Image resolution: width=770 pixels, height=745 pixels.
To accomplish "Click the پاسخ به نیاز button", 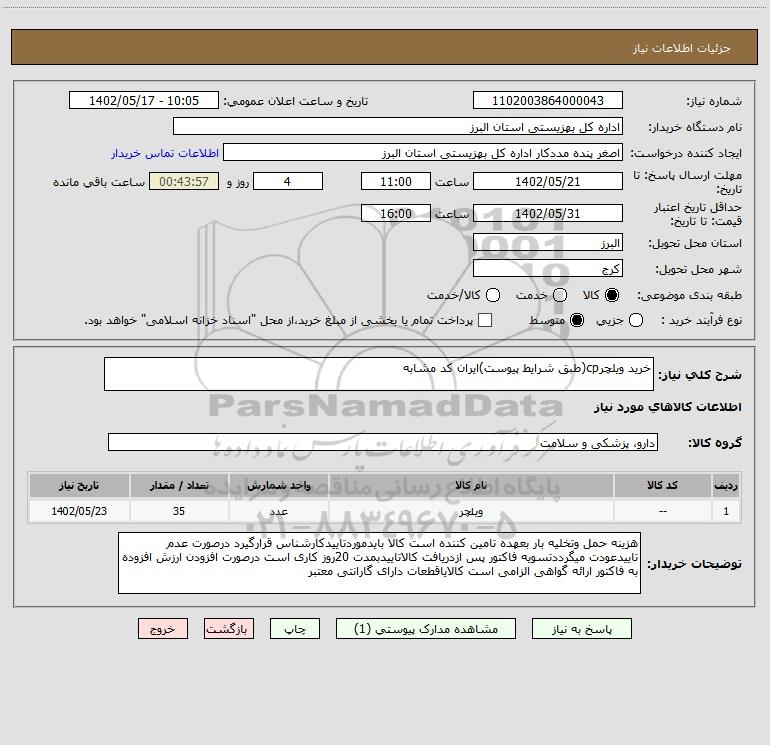I will 581,629.
